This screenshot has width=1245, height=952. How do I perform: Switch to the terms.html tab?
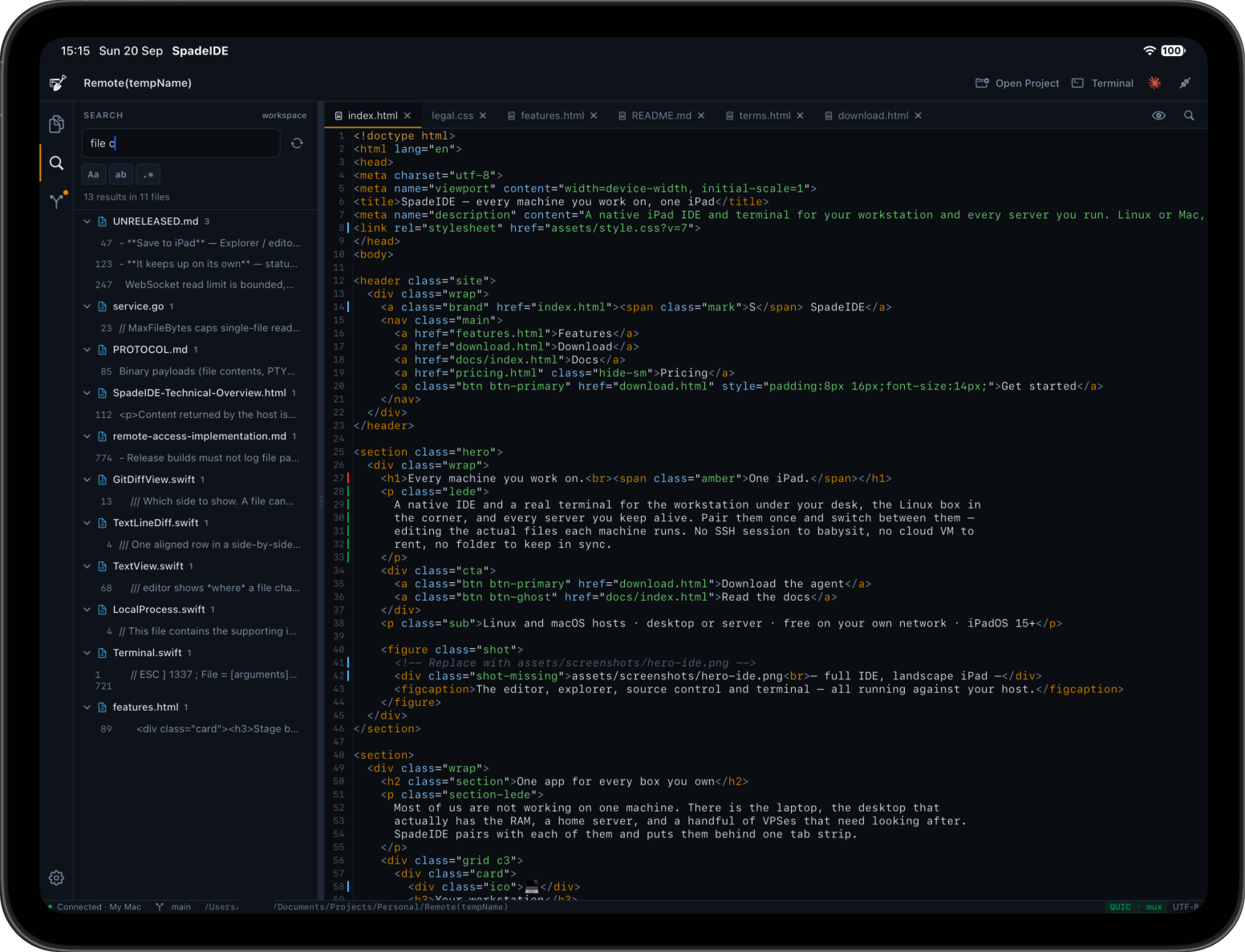click(764, 115)
